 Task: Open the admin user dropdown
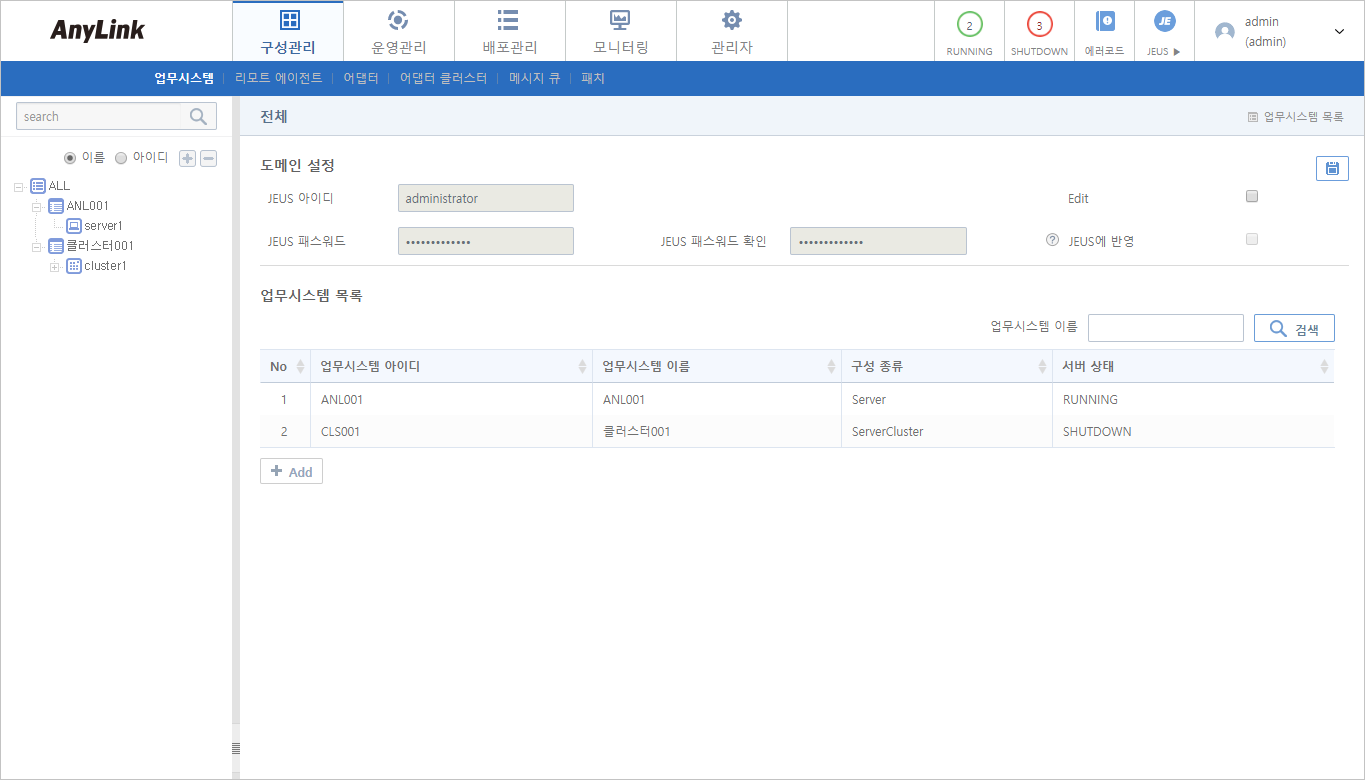[1339, 32]
